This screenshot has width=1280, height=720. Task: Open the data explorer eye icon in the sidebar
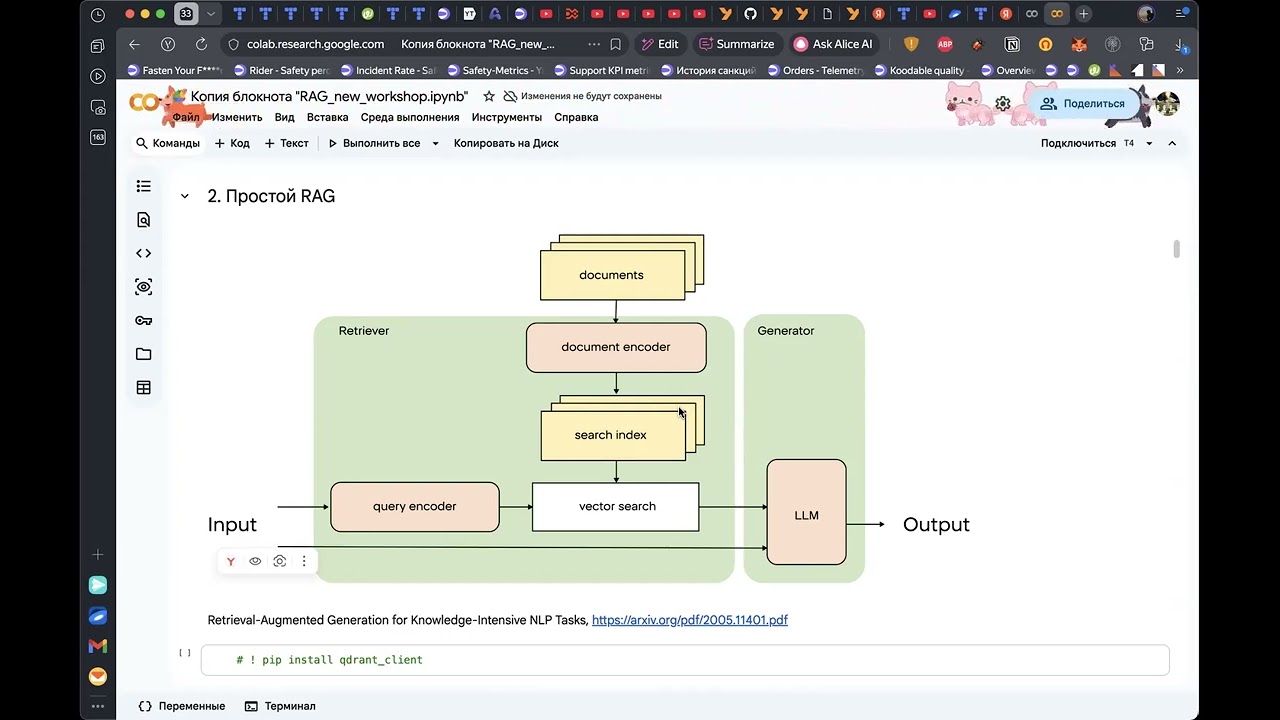point(144,287)
